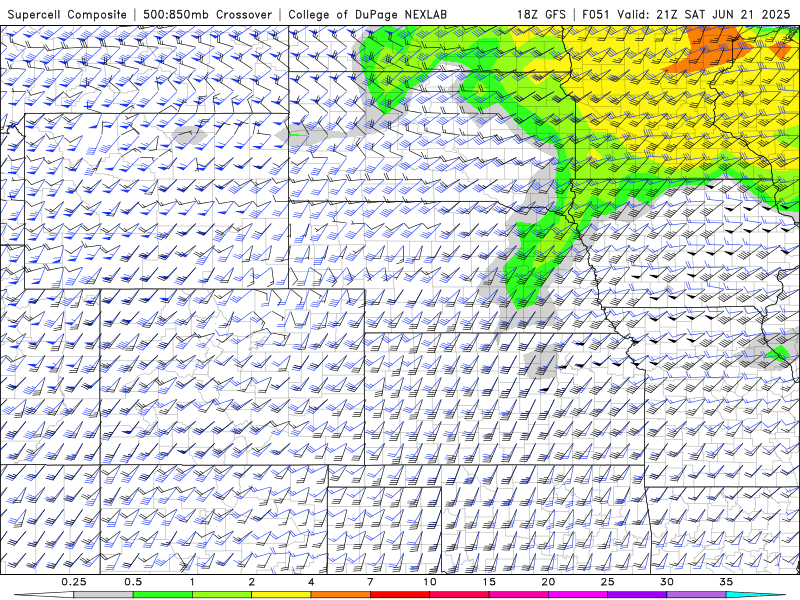The width and height of the screenshot is (800, 600).
Task: Click the '20' colorbar value label
Action: click(x=548, y=582)
